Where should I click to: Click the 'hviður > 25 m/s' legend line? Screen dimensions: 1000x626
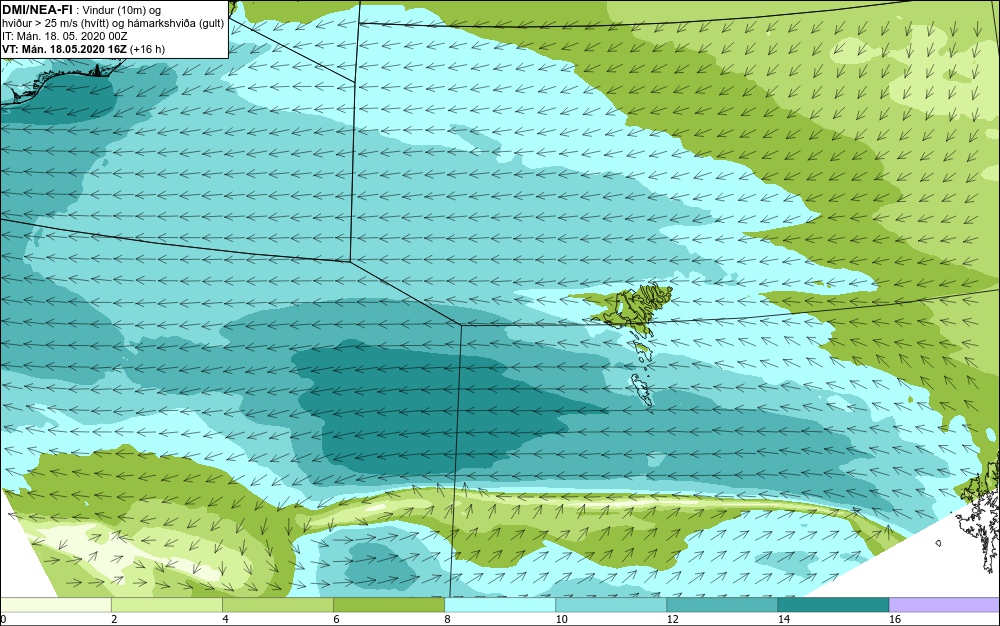(113, 23)
